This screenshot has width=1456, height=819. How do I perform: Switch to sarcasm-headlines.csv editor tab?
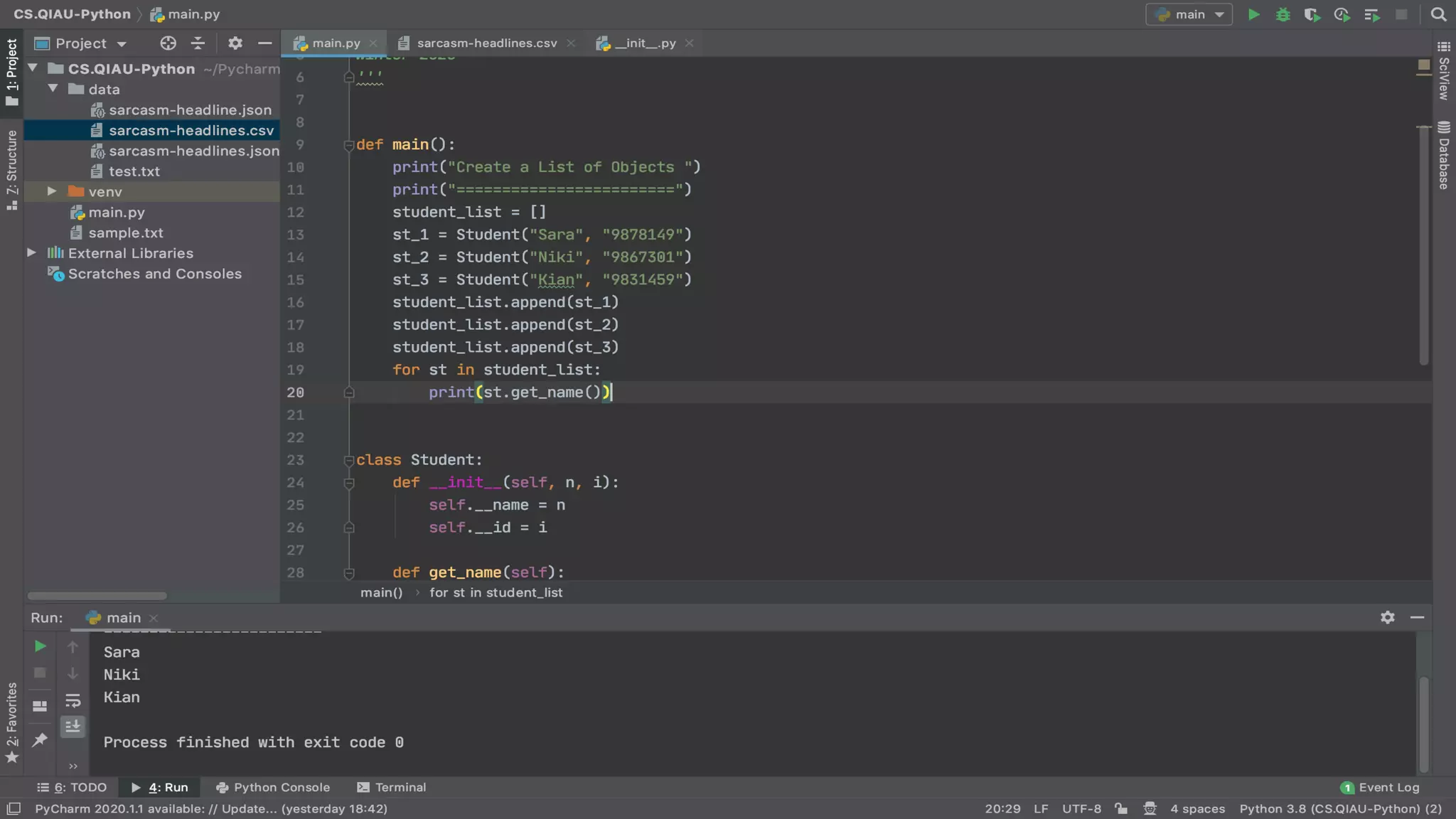coord(486,43)
